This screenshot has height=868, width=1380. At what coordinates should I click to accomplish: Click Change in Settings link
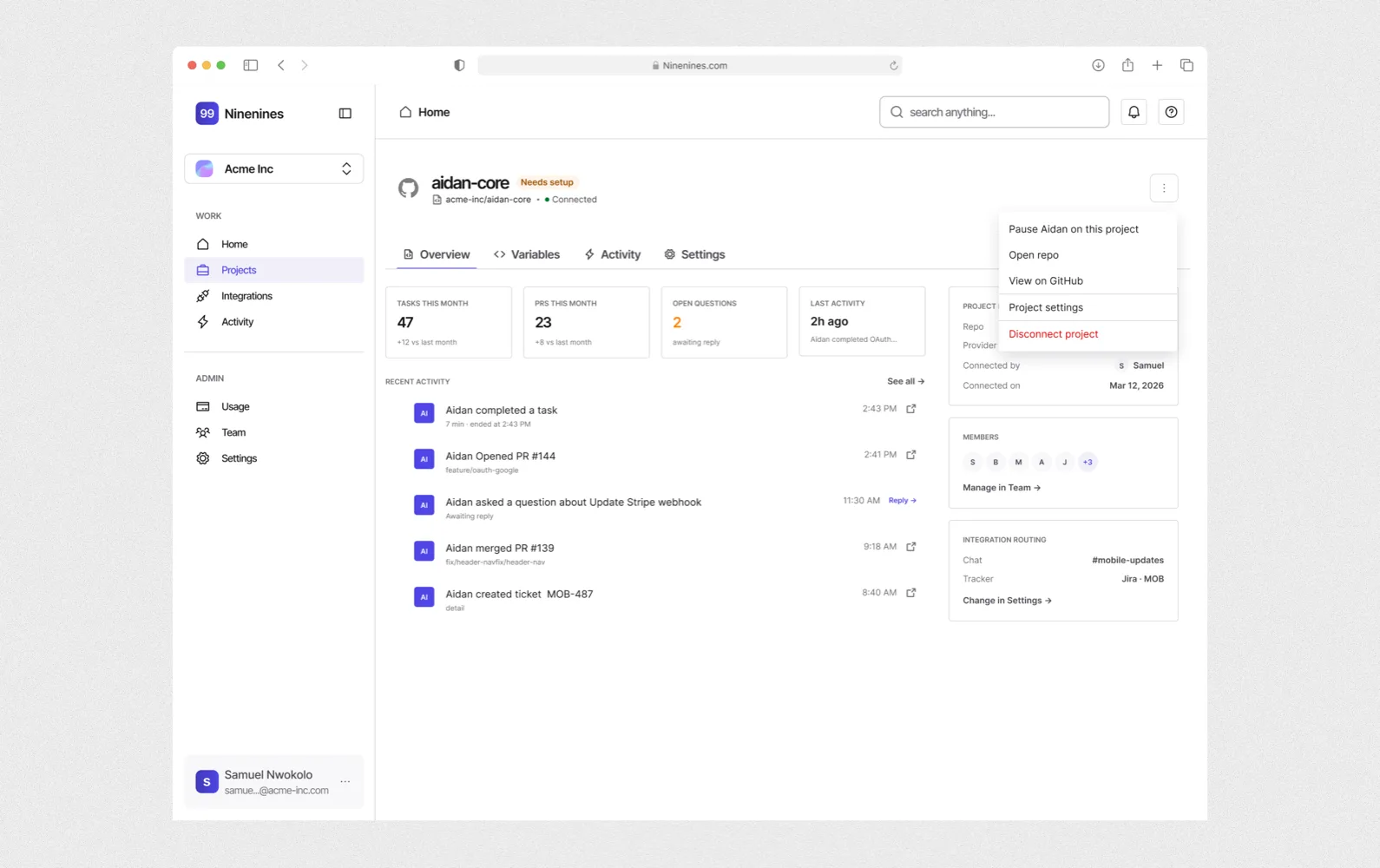tap(1007, 601)
